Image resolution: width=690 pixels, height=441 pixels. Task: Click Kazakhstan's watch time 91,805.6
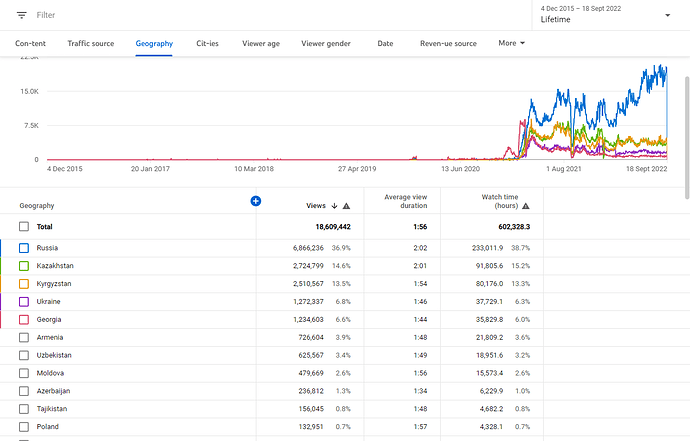(489, 266)
